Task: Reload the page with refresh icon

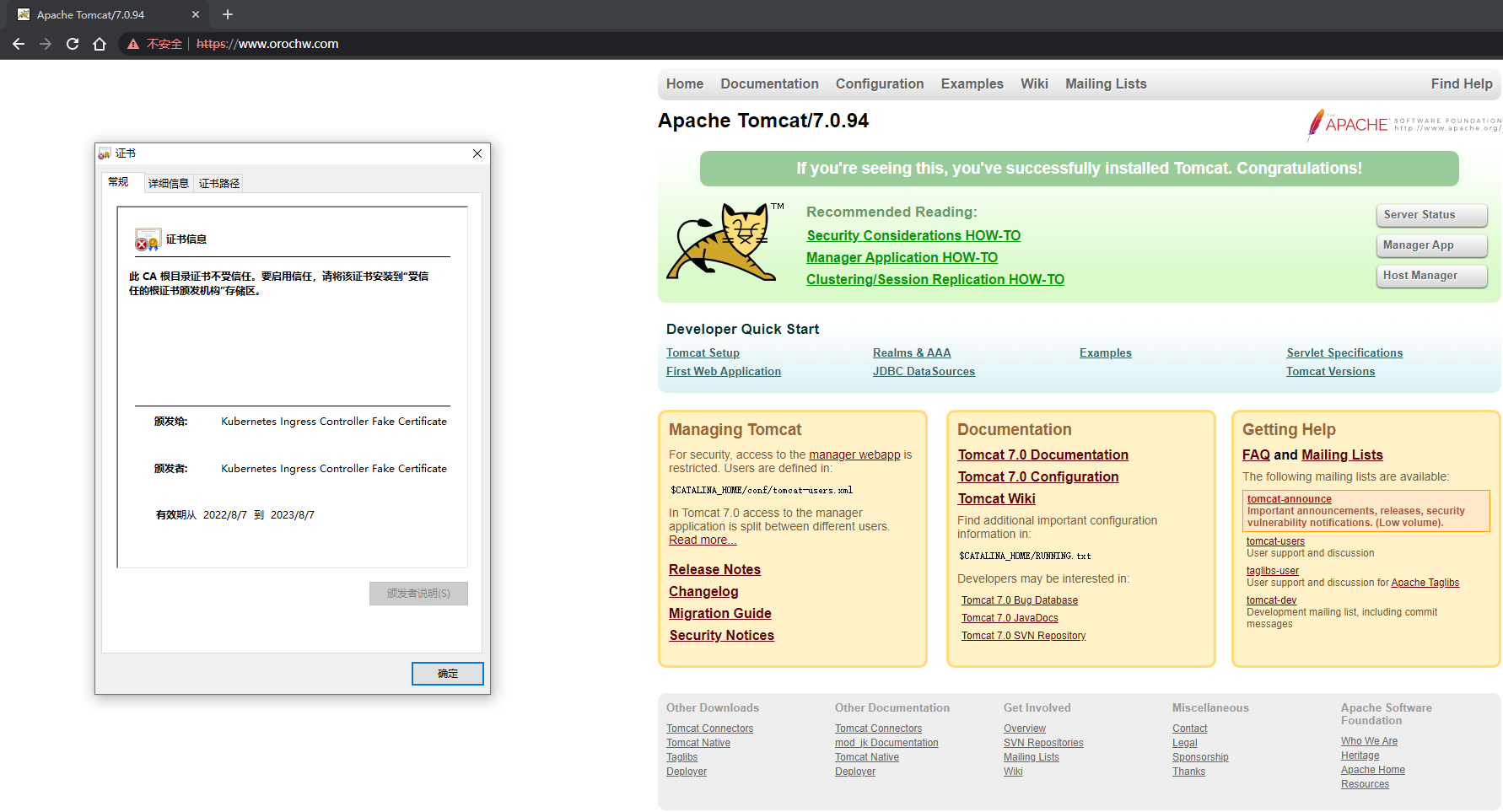Action: (x=73, y=44)
